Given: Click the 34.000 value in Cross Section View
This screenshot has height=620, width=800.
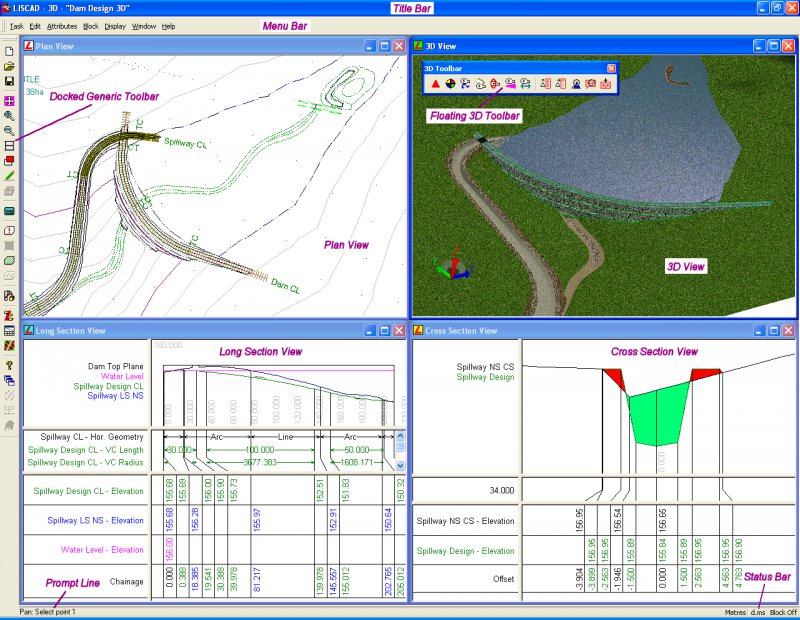Looking at the screenshot, I should click(x=502, y=490).
